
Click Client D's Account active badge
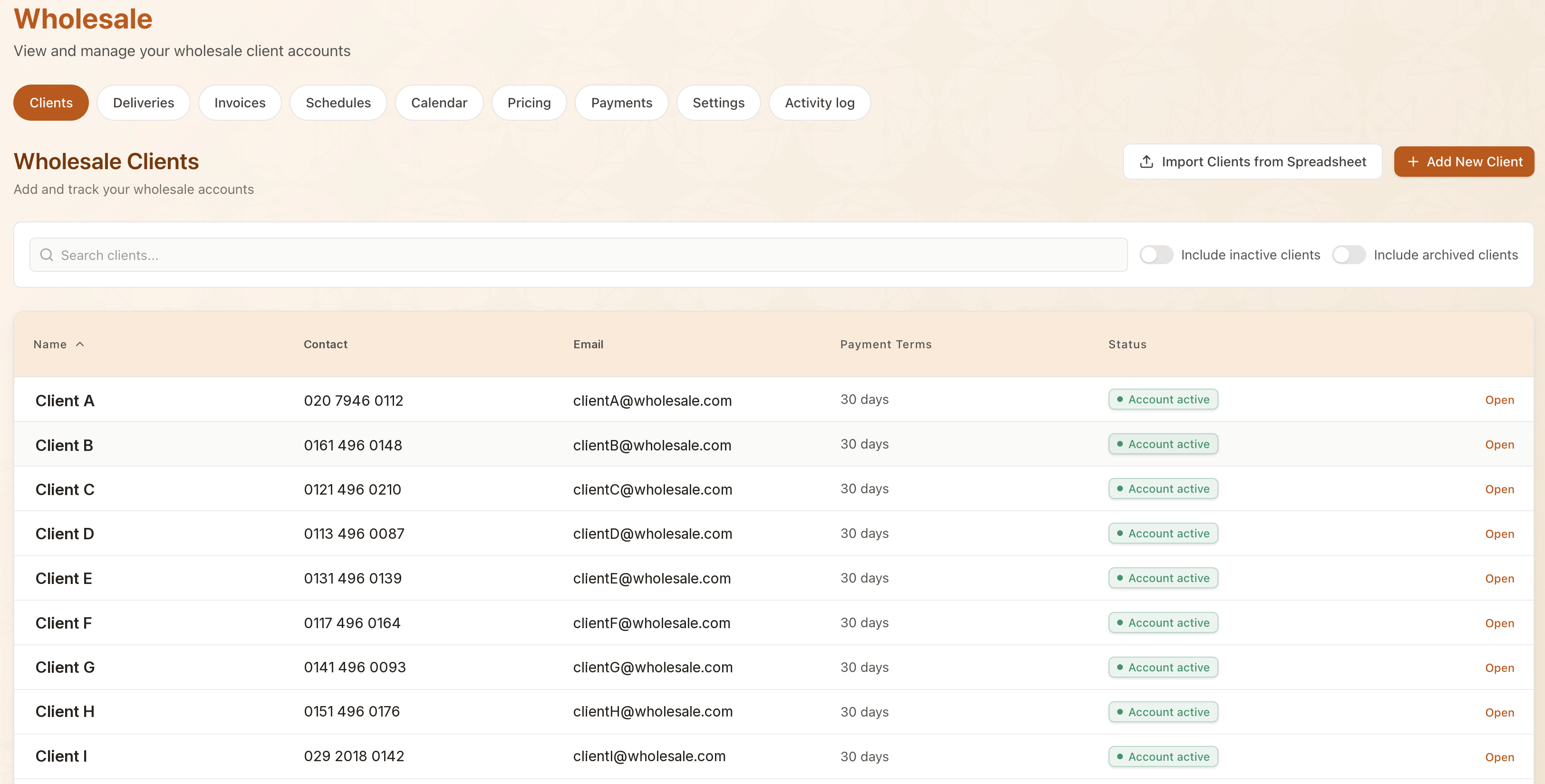coord(1163,534)
